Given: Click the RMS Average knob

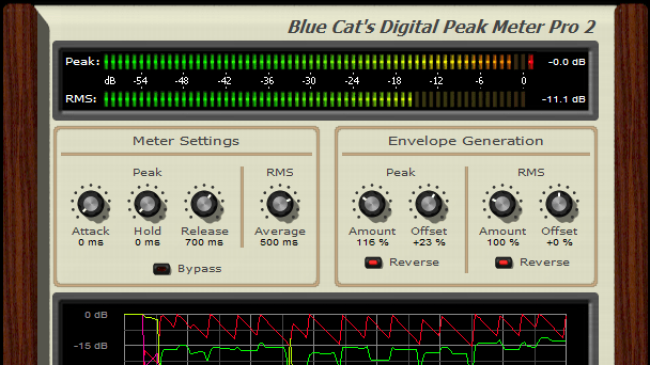Looking at the screenshot, I should point(280,204).
